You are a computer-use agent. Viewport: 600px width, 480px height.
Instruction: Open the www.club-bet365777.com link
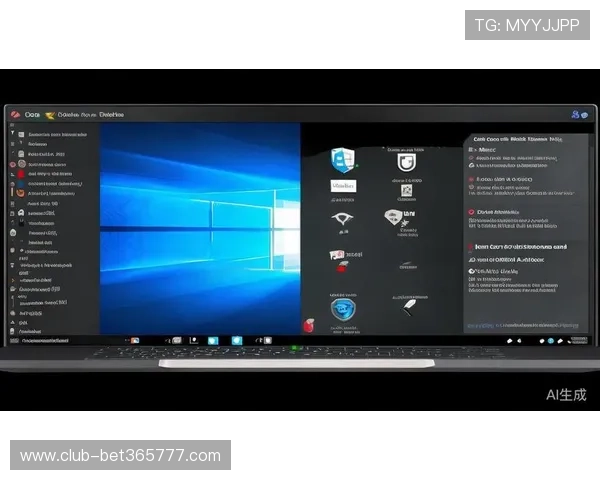click(120, 456)
